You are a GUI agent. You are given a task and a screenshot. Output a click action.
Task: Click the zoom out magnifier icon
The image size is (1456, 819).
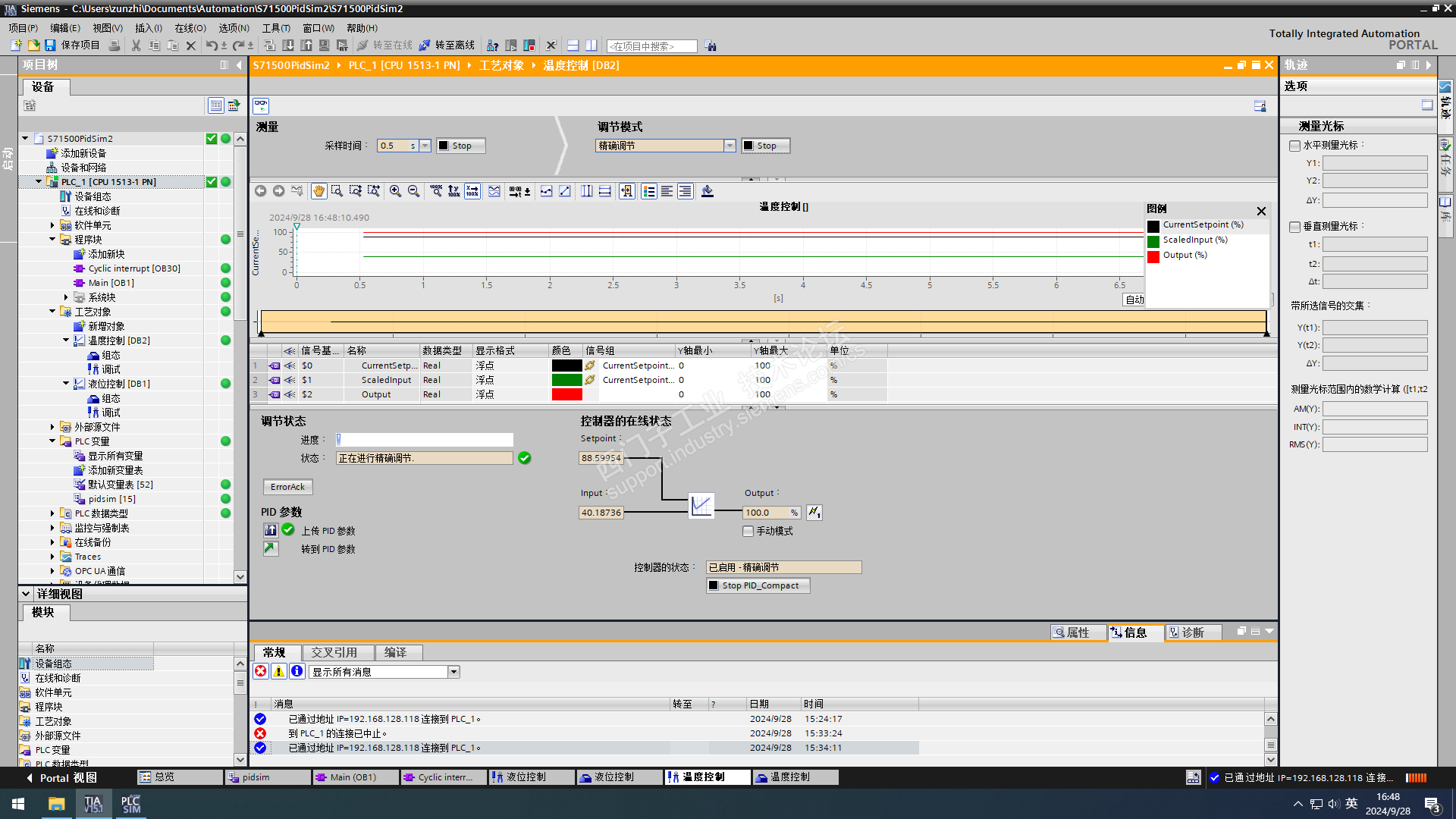(x=413, y=191)
